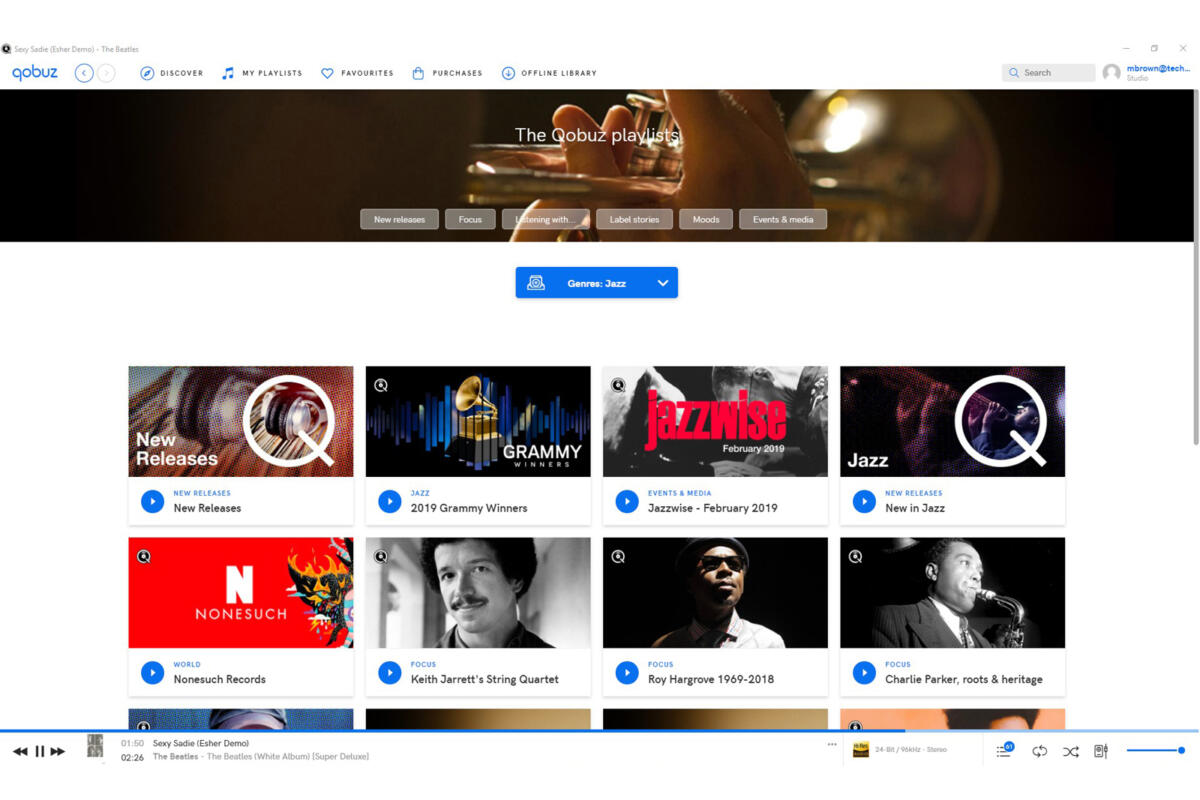The height and width of the screenshot is (800, 1200).
Task: Play the New Releases playlist
Action: pos(152,501)
